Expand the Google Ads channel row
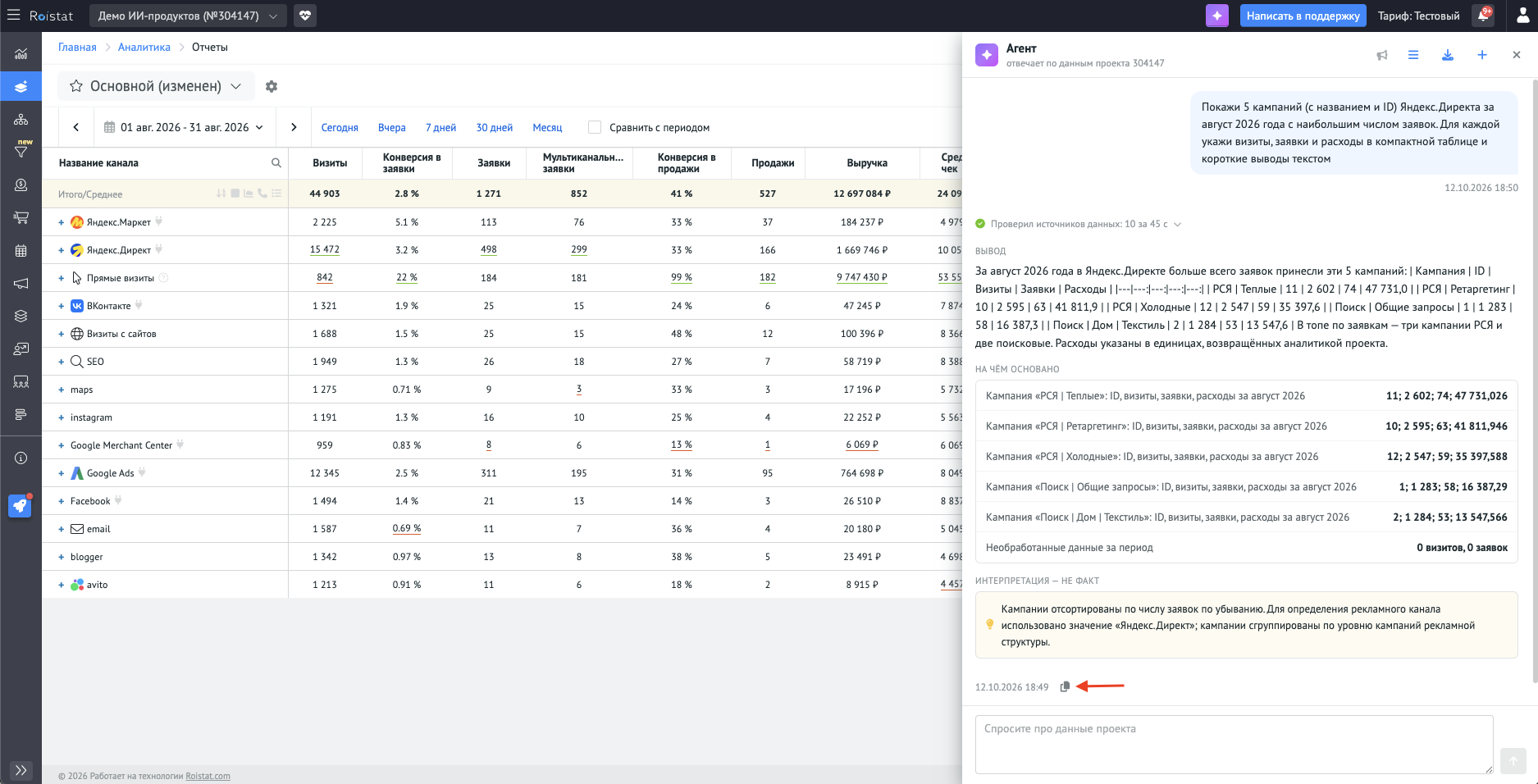 pos(61,473)
